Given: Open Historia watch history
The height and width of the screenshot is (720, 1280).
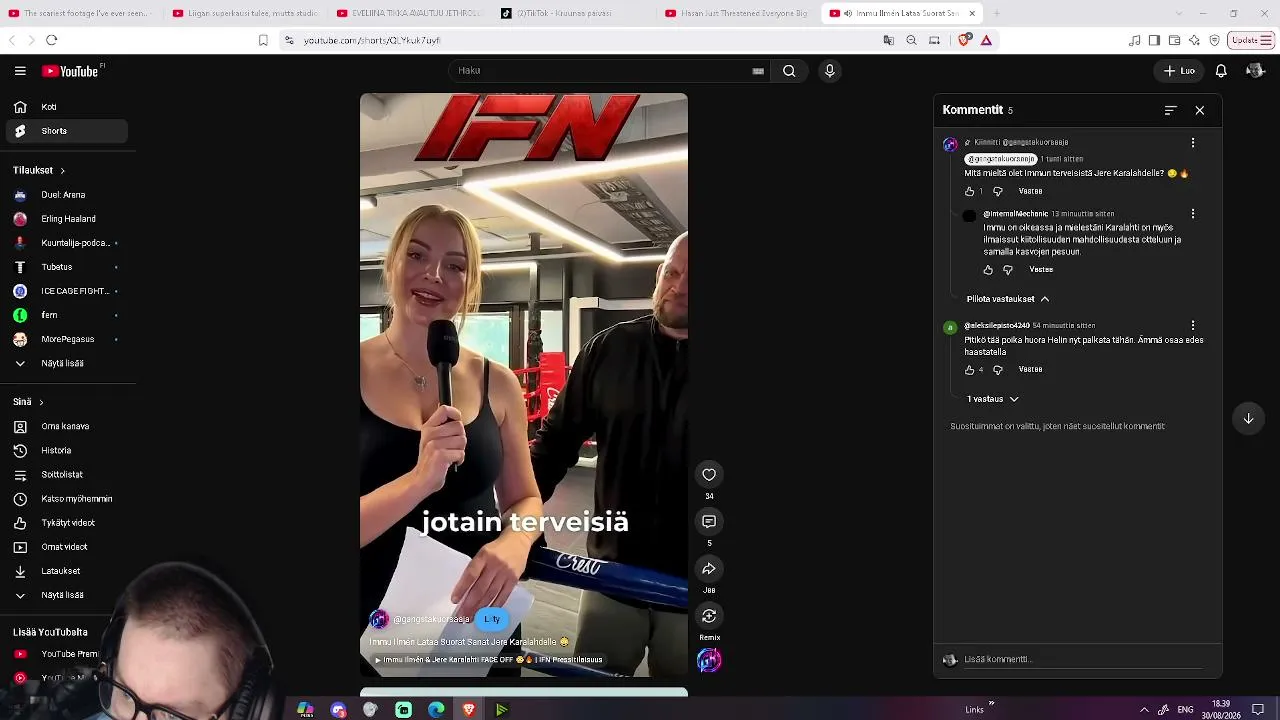Looking at the screenshot, I should [x=67, y=451].
